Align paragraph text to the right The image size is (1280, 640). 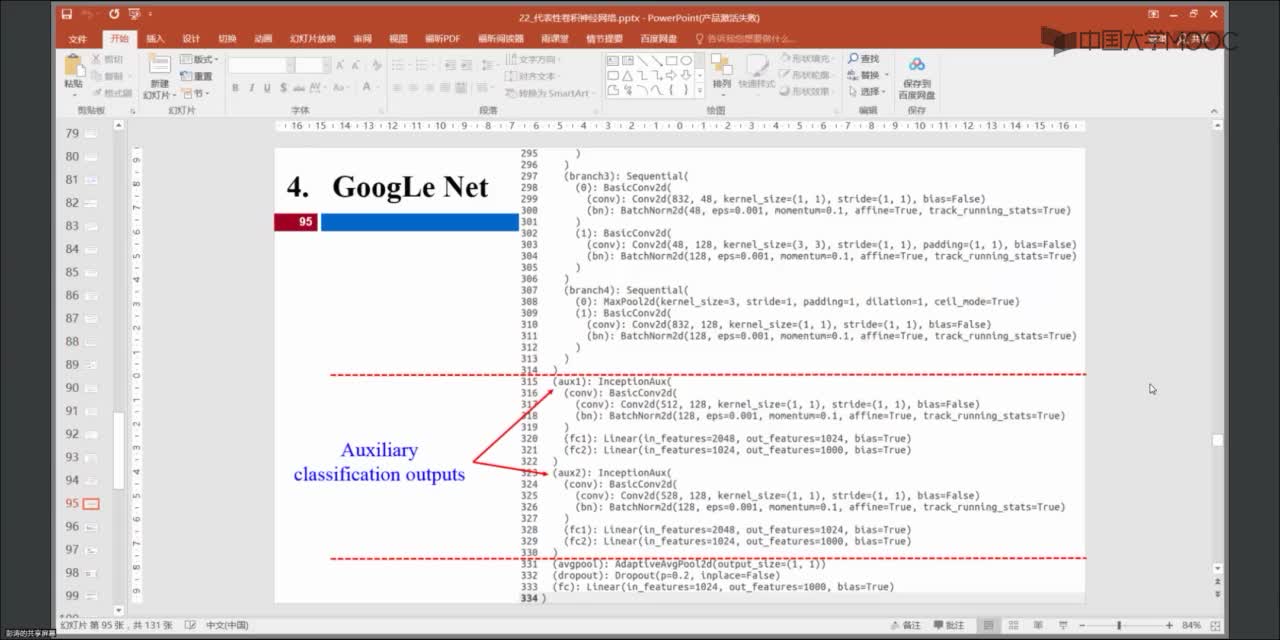(430, 89)
